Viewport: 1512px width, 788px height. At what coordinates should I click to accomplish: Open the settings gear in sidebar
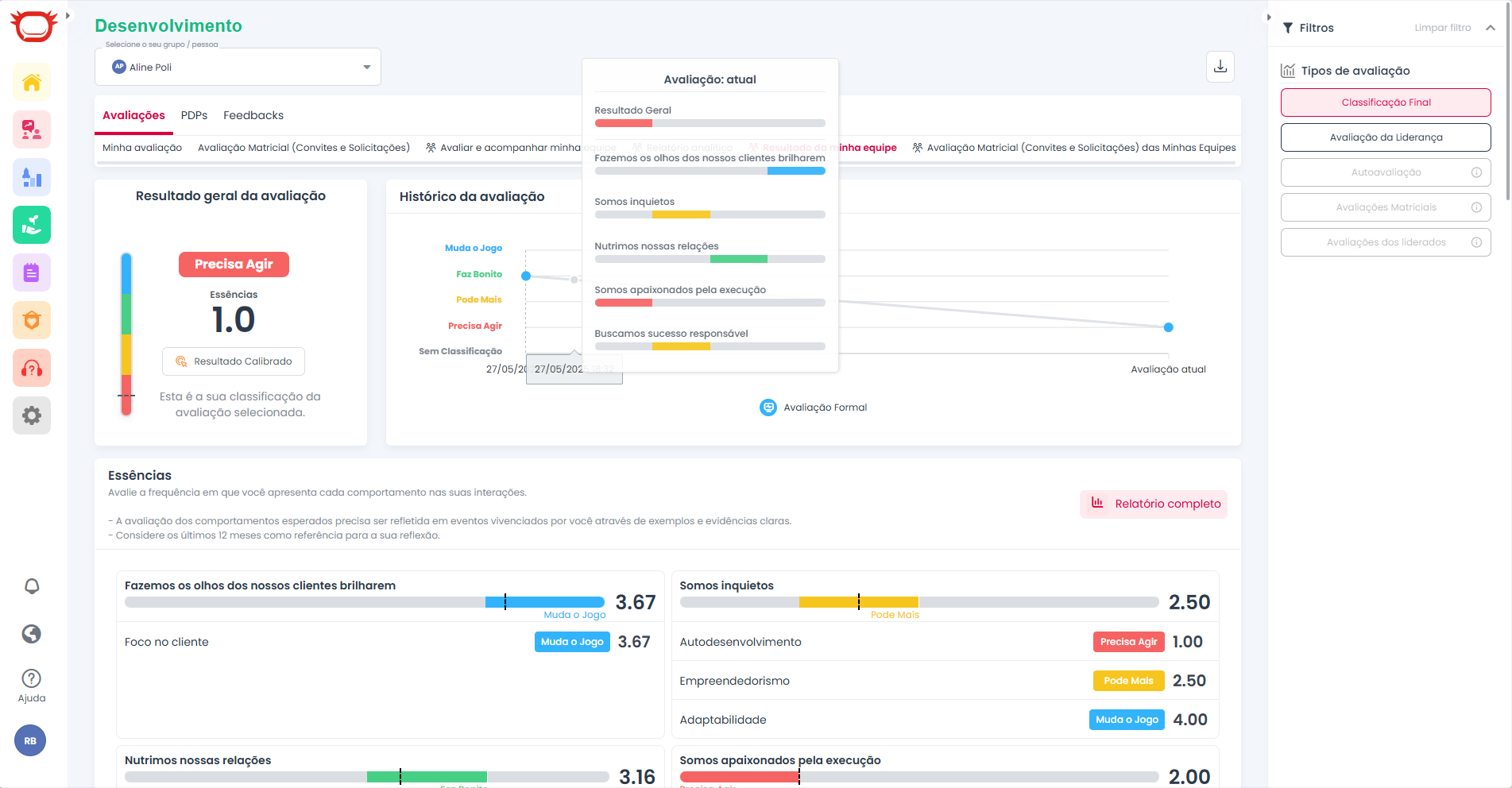[32, 415]
